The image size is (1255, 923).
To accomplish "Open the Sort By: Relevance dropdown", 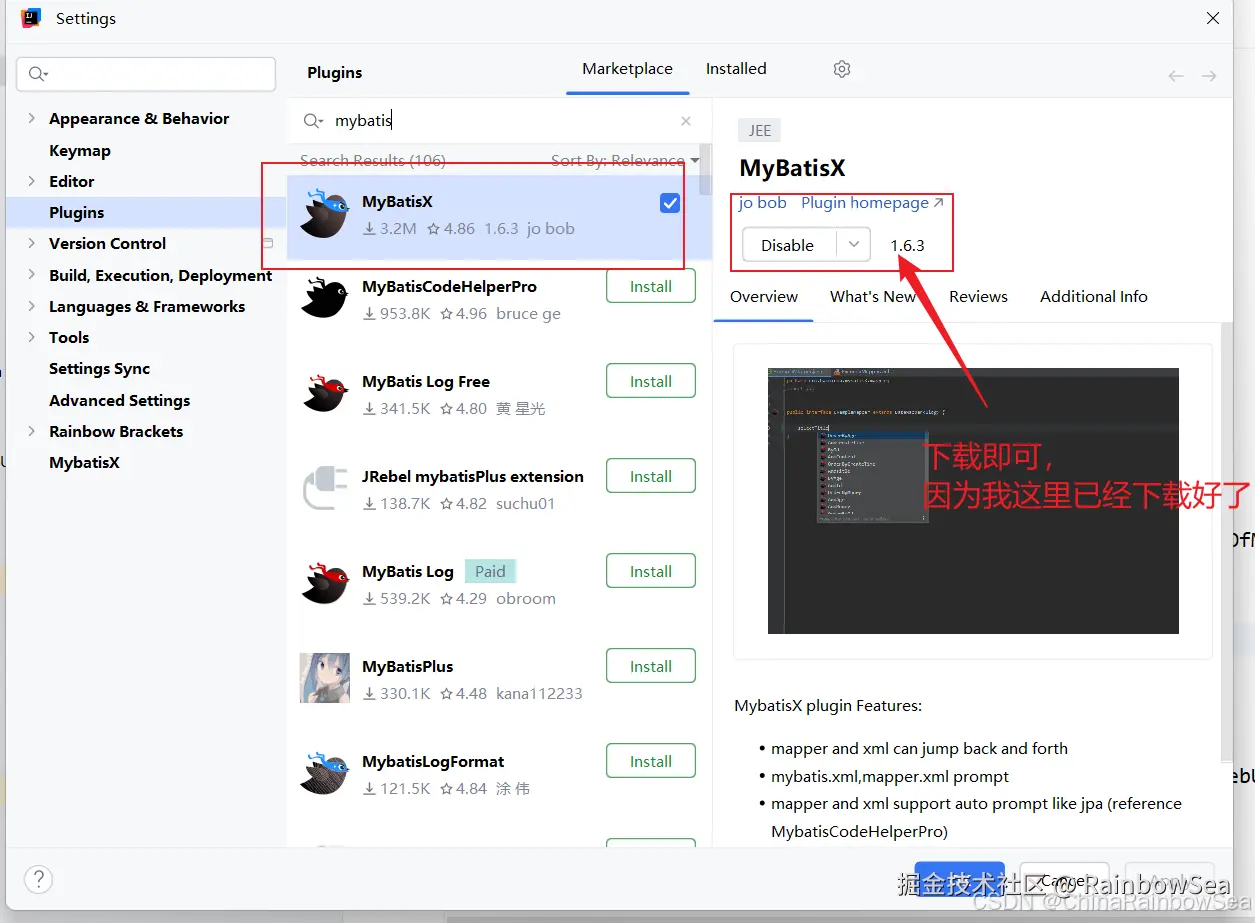I will (x=625, y=160).
